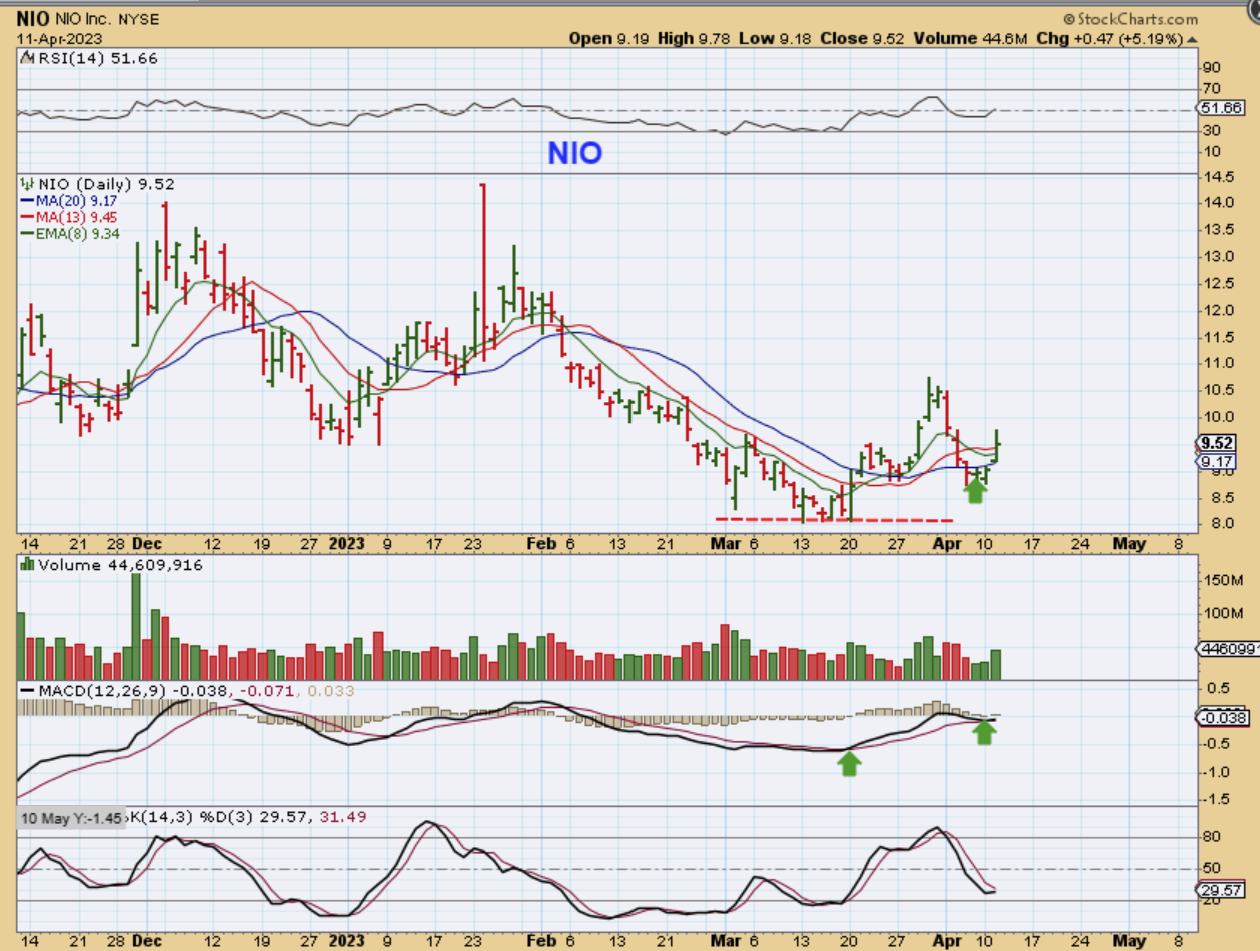Click the 'Close 9.52' header value
This screenshot has height=951, width=1260.
(864, 38)
